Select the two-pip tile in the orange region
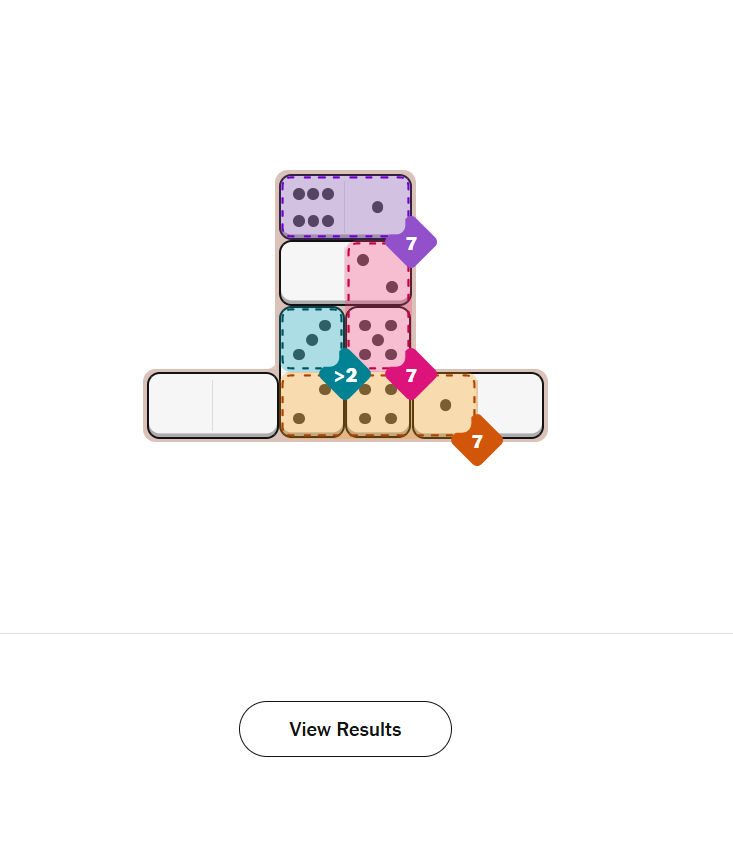This screenshot has height=844, width=733. 311,405
